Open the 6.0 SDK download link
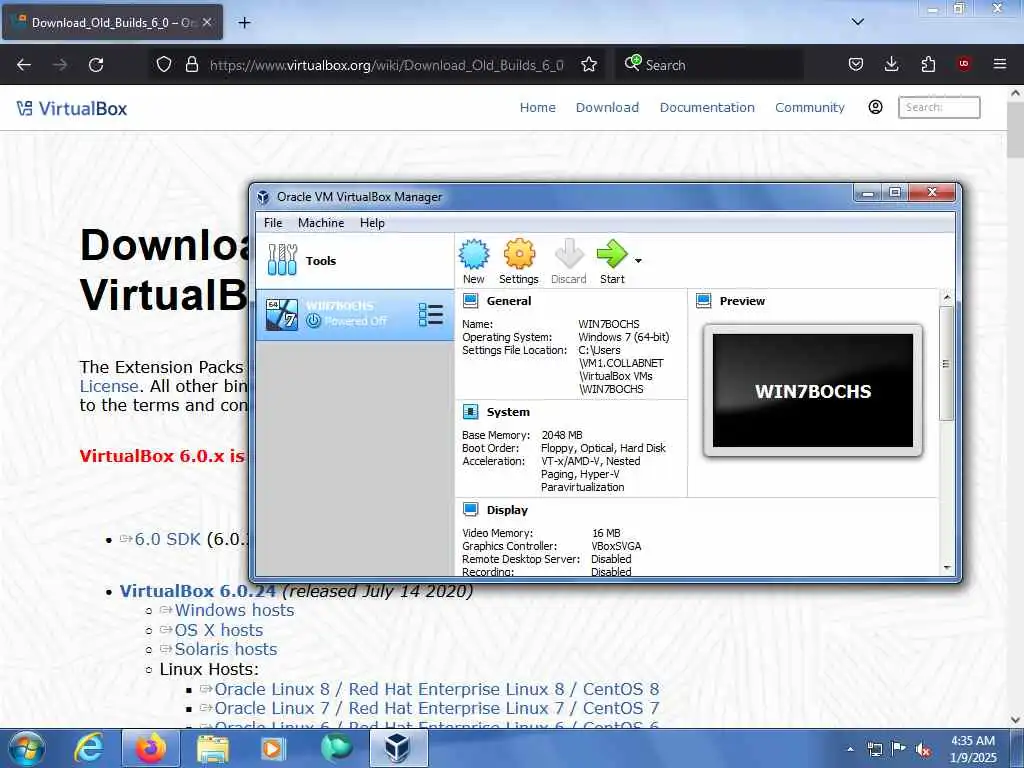Screen dimensions: 1024x768 pyautogui.click(x=167, y=539)
